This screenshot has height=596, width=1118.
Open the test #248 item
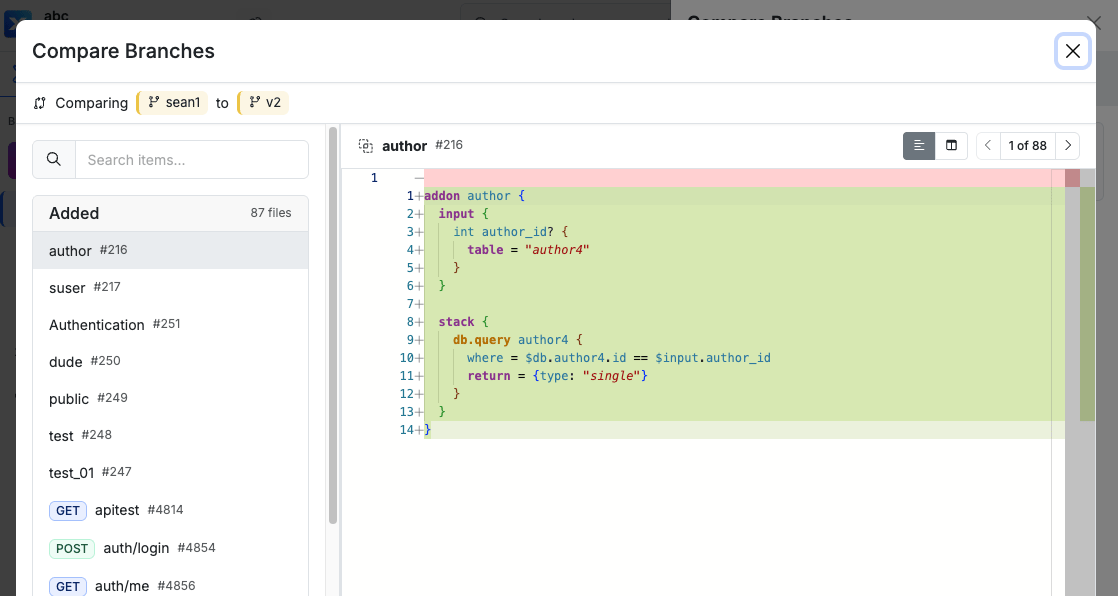pos(170,436)
